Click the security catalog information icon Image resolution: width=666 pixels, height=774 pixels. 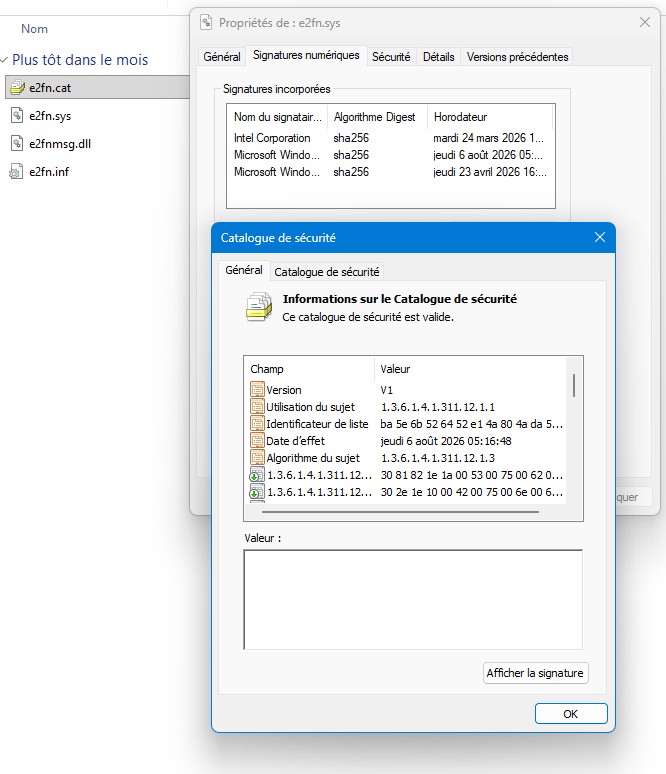[259, 307]
